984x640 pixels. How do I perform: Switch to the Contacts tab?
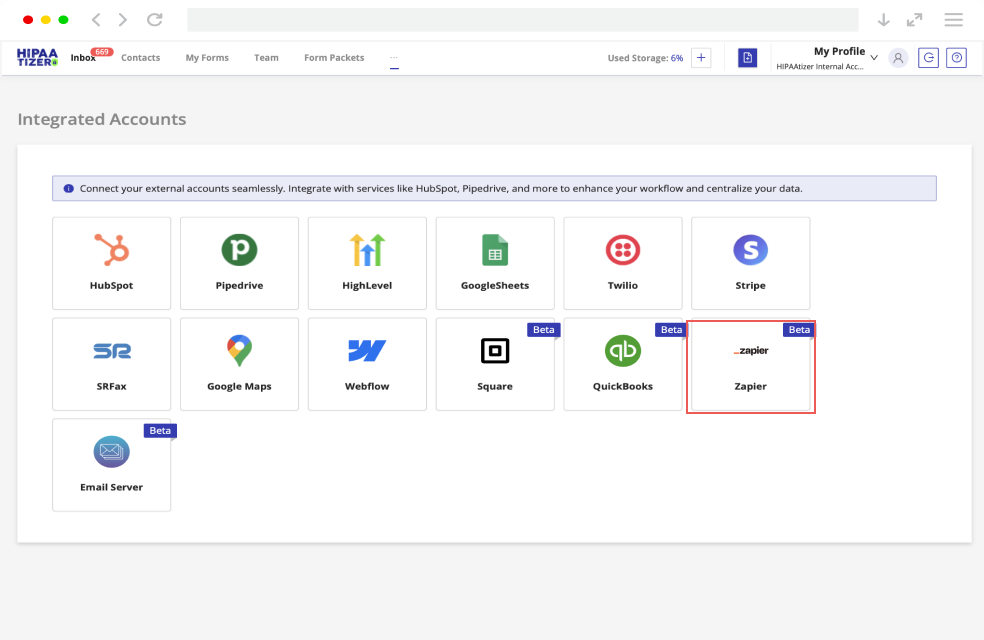[141, 58]
